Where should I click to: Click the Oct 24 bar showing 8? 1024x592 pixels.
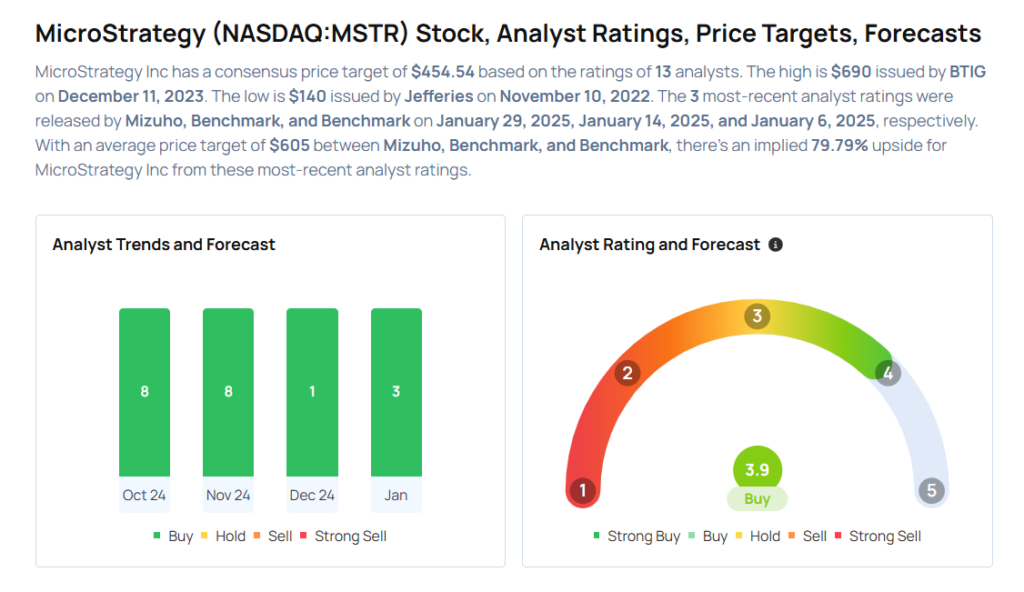(x=144, y=392)
